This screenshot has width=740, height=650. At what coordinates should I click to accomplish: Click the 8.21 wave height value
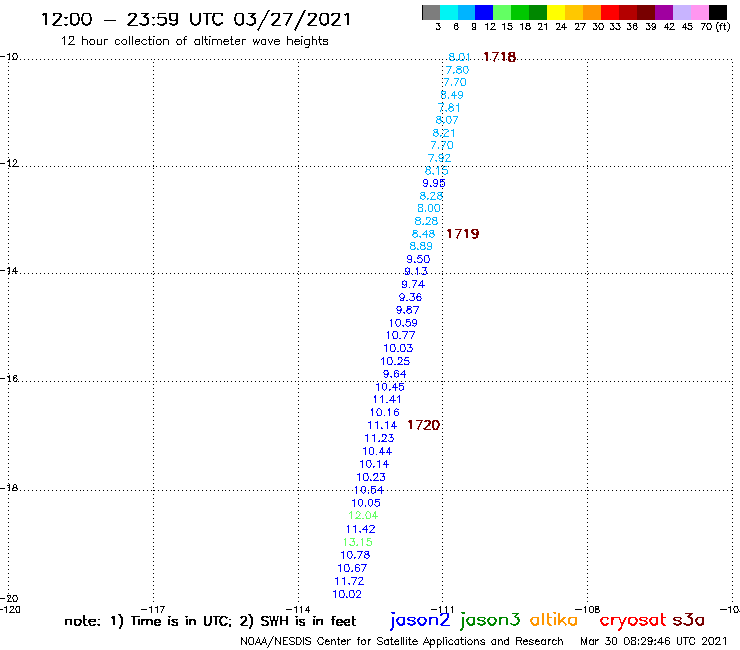point(444,133)
